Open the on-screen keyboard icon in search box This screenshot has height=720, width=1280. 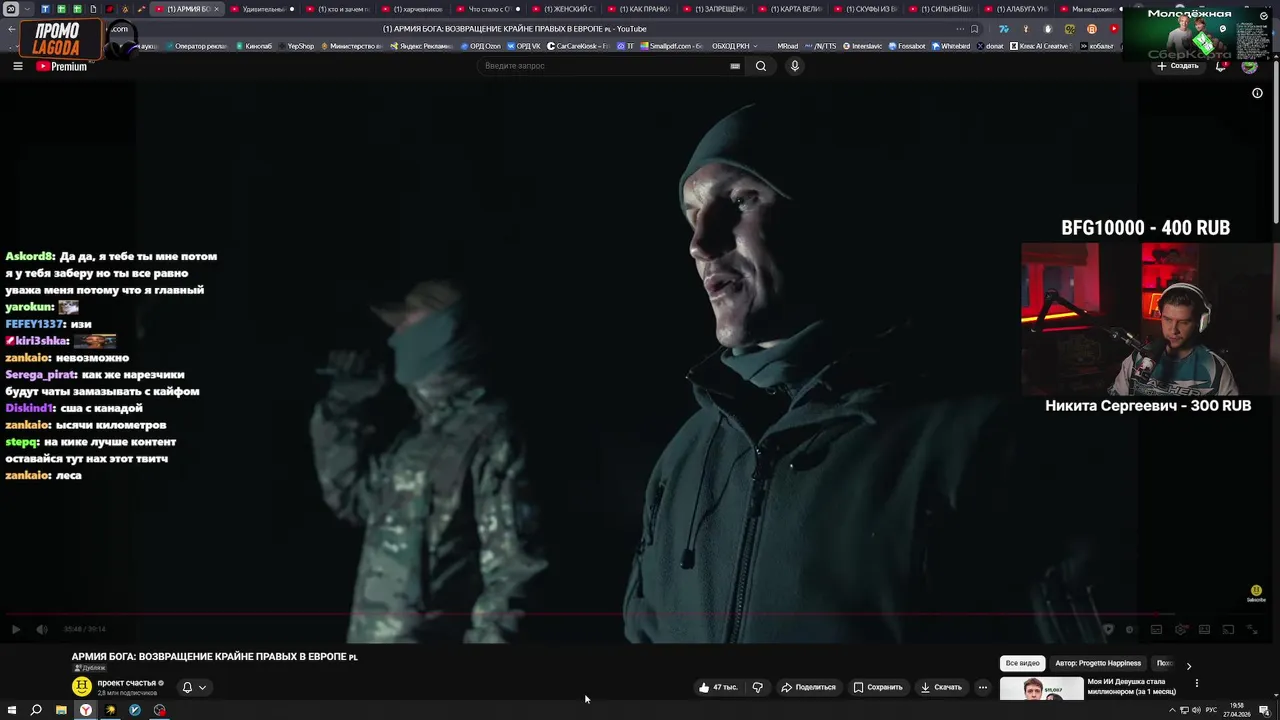pos(735,66)
